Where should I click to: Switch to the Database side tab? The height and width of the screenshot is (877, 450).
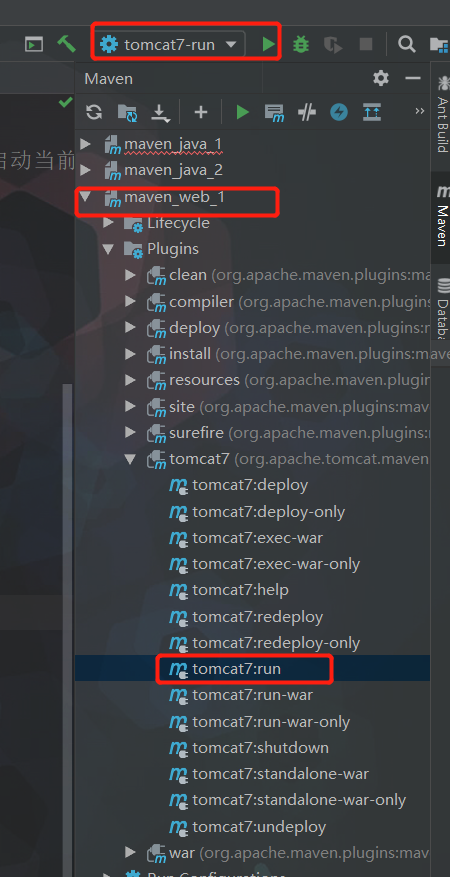click(x=442, y=309)
